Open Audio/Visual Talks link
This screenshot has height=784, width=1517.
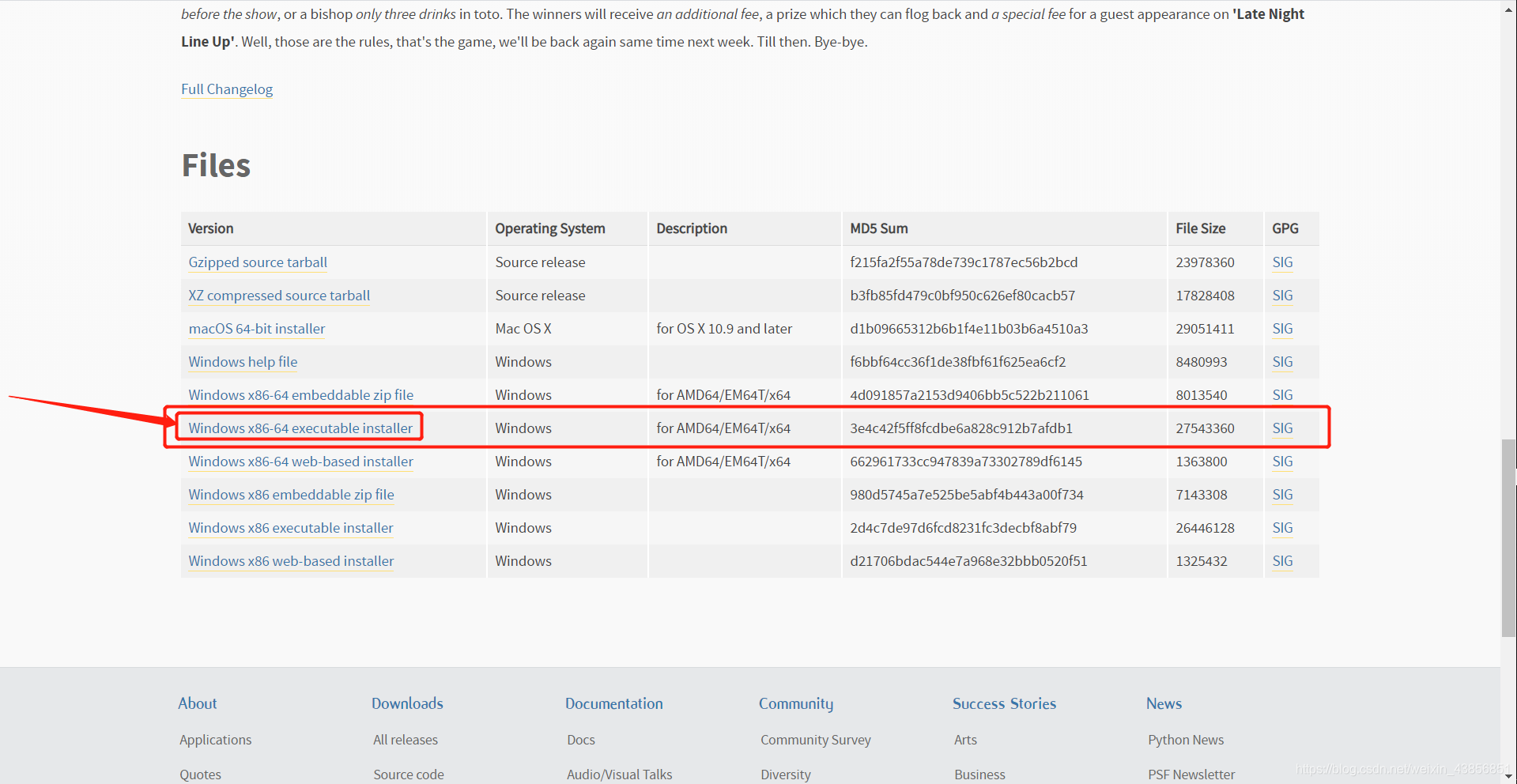click(x=620, y=775)
